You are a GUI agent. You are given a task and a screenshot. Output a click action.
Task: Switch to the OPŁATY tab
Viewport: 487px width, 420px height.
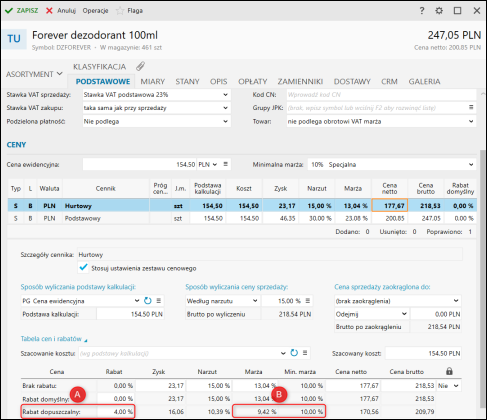[253, 81]
